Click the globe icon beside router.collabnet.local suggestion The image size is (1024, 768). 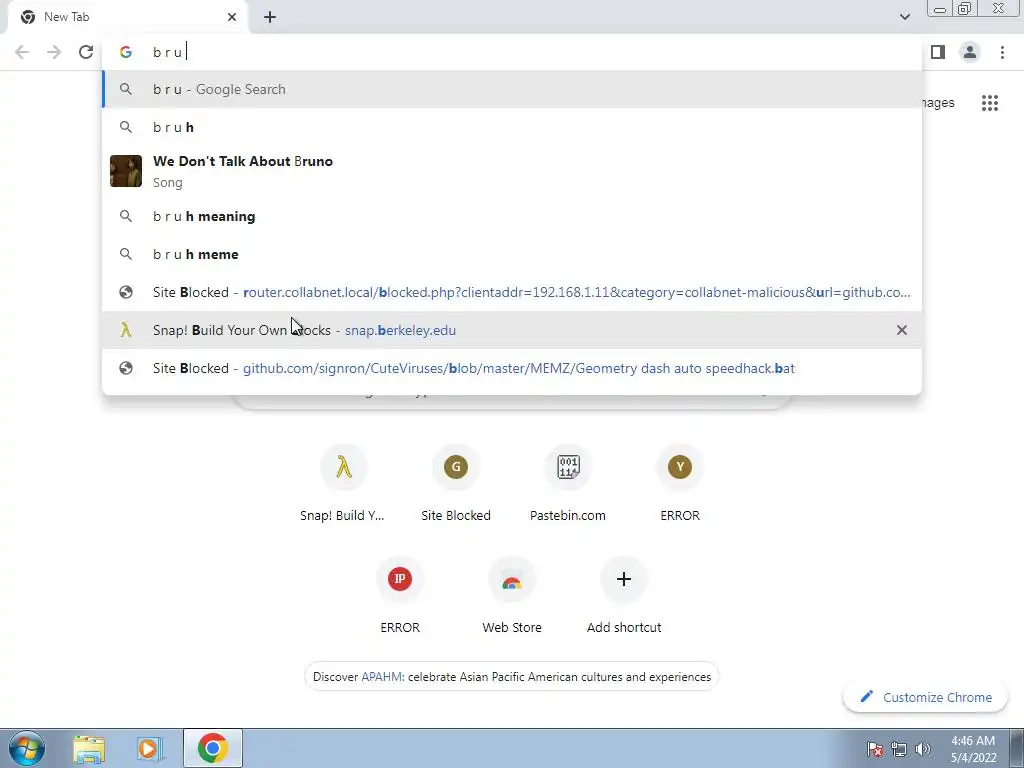point(126,292)
